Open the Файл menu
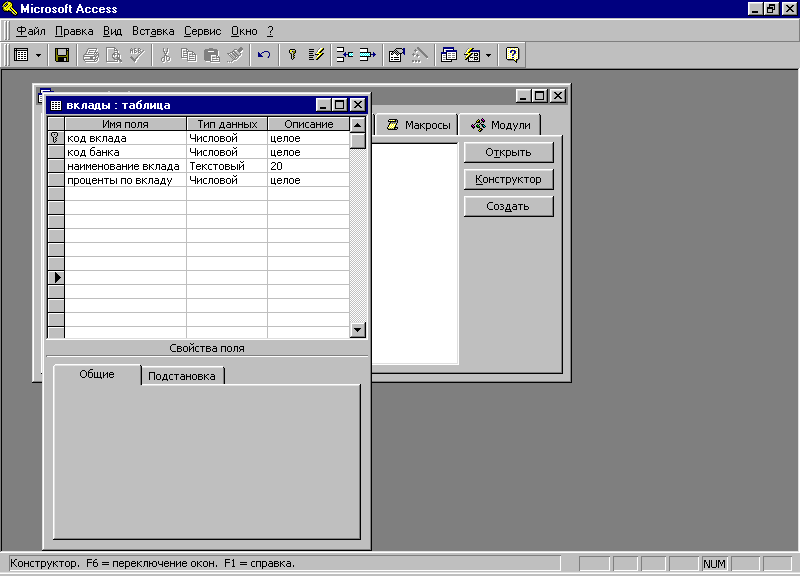Viewport: 800px width, 576px height. 31,31
